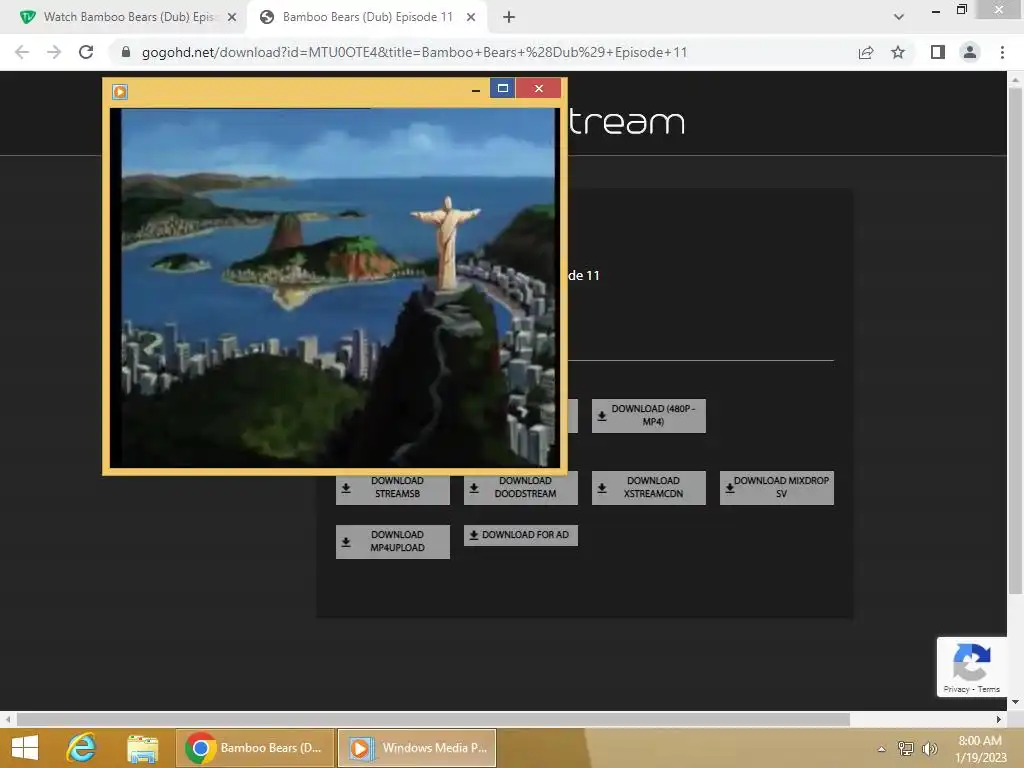Open the Chrome three-dot menu

(x=1002, y=52)
